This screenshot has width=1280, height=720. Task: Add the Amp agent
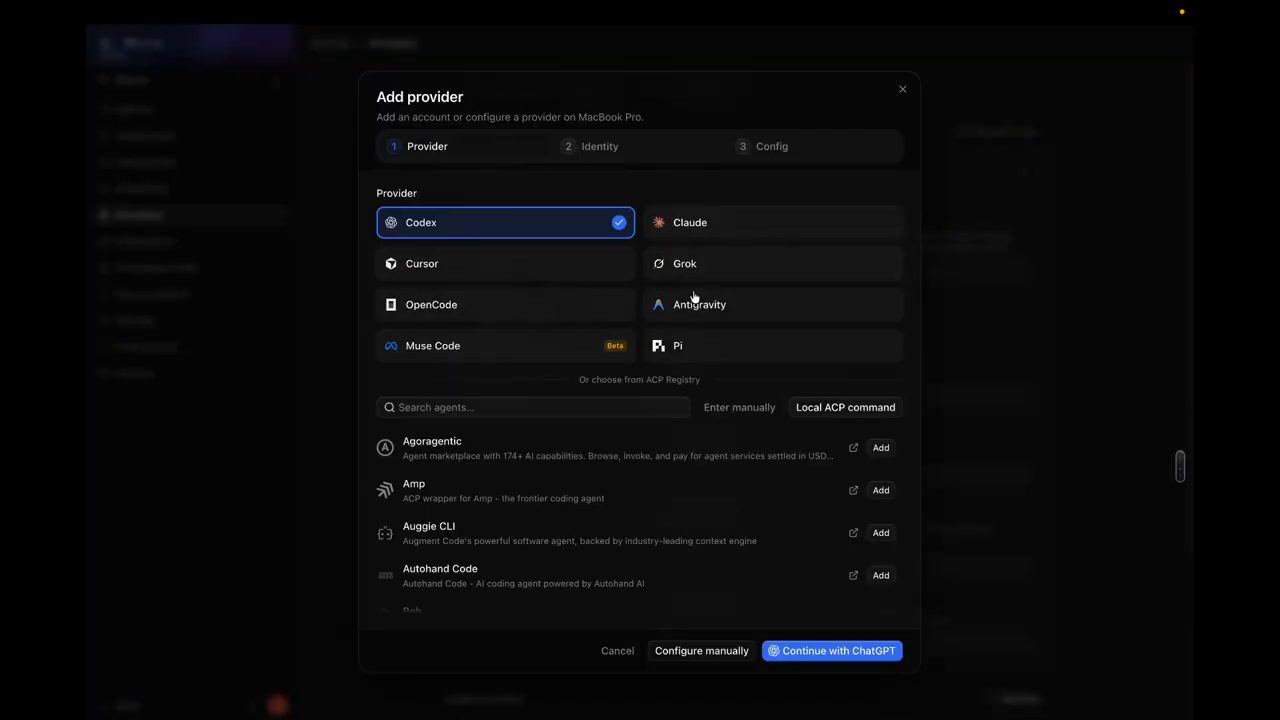pyautogui.click(x=881, y=490)
